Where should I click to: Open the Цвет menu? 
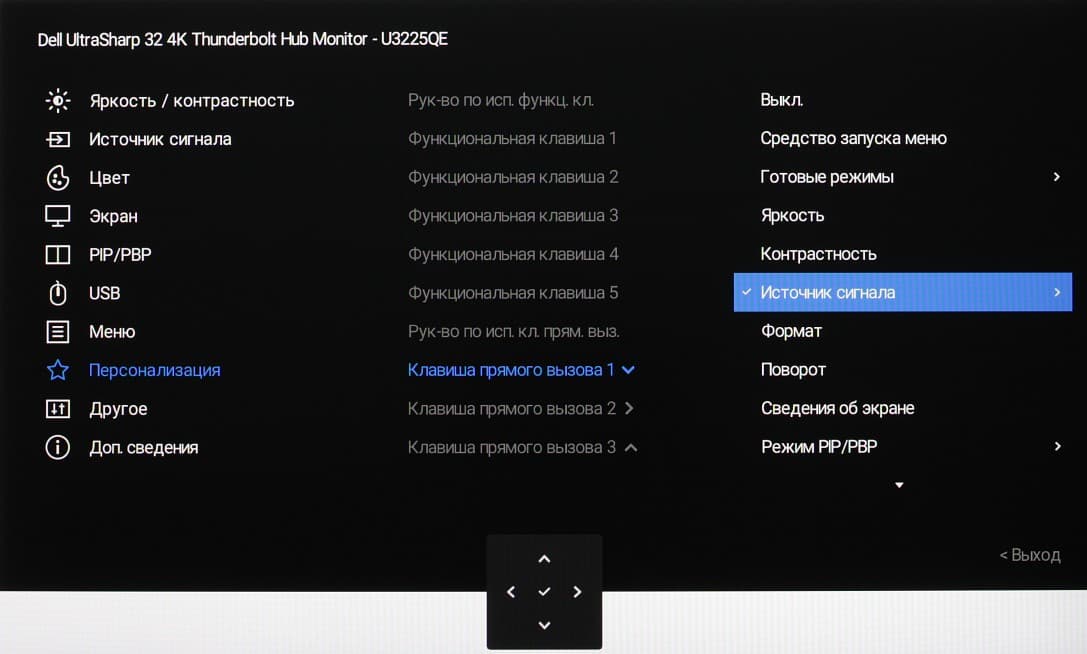pos(110,178)
